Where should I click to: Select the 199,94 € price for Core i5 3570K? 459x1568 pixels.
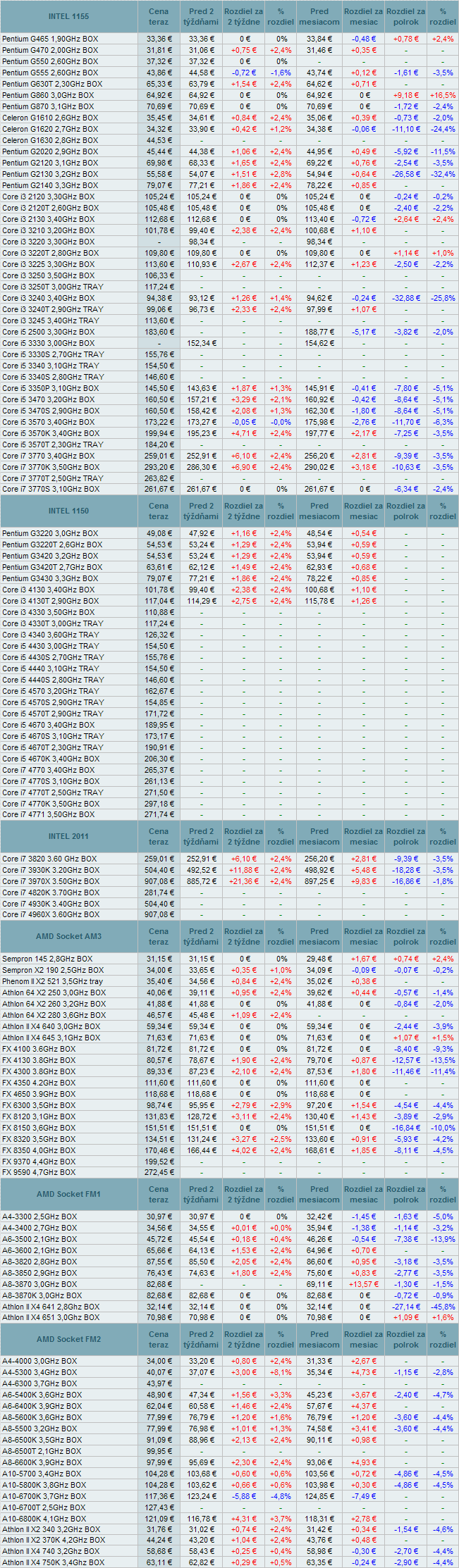[x=159, y=433]
